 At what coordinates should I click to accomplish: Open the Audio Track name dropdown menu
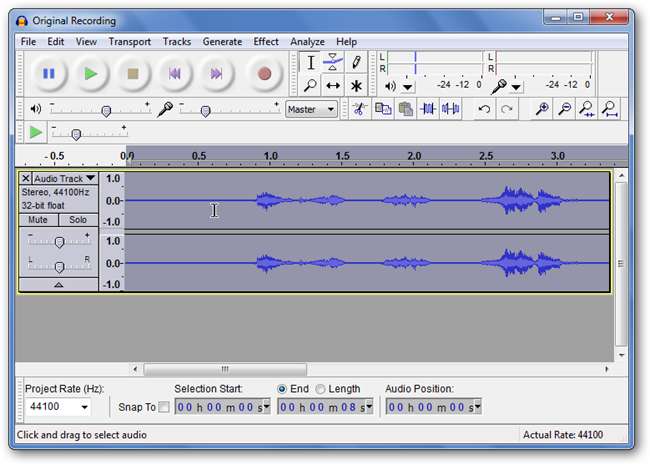coord(62,178)
